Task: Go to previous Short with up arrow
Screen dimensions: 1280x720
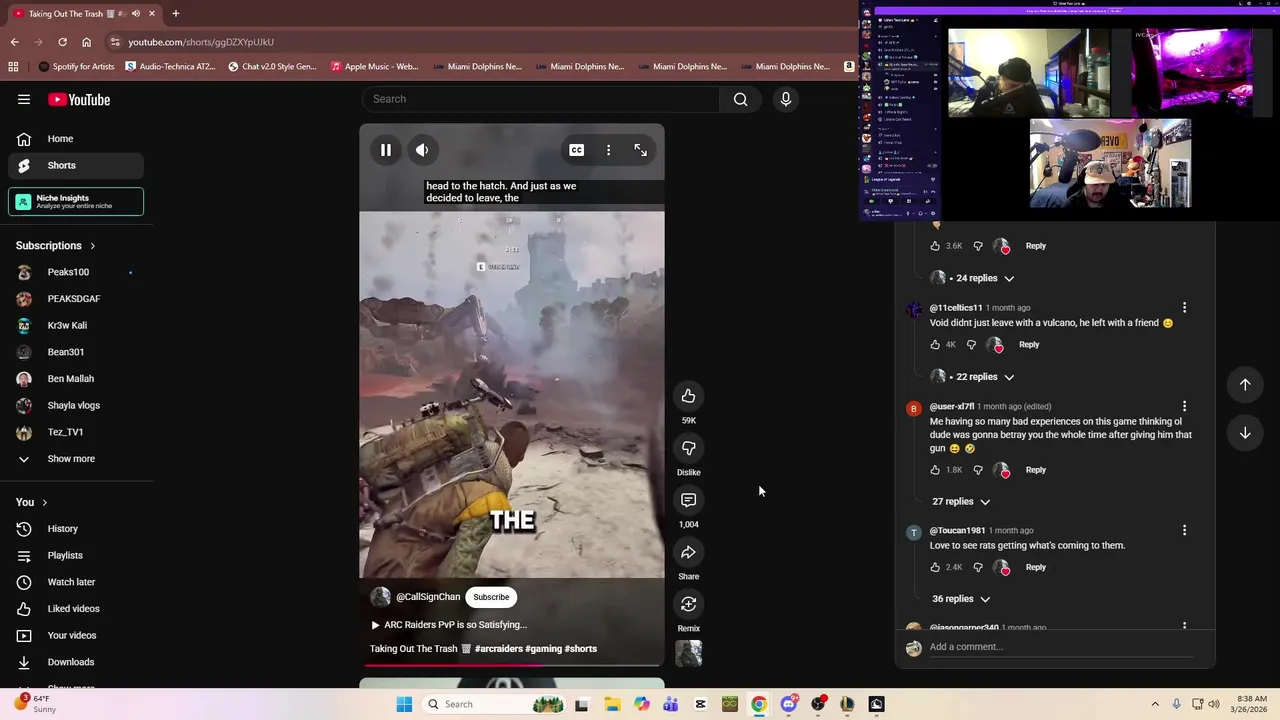Action: click(1245, 385)
